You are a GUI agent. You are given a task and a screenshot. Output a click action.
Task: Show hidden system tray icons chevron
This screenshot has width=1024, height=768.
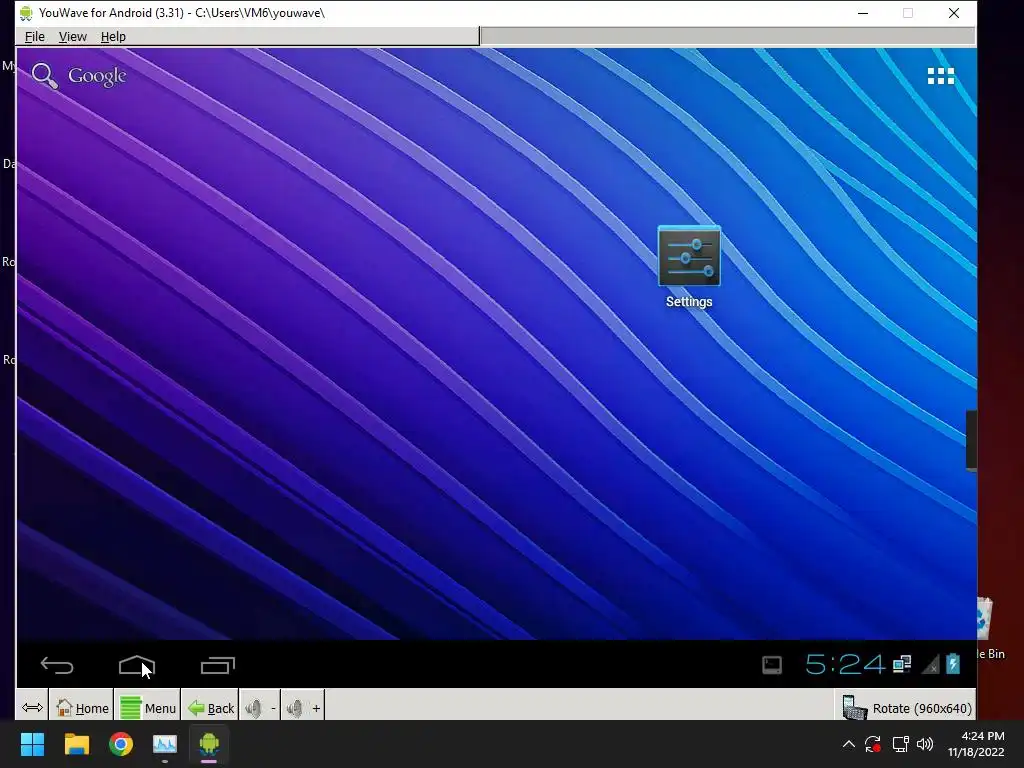pyautogui.click(x=848, y=744)
